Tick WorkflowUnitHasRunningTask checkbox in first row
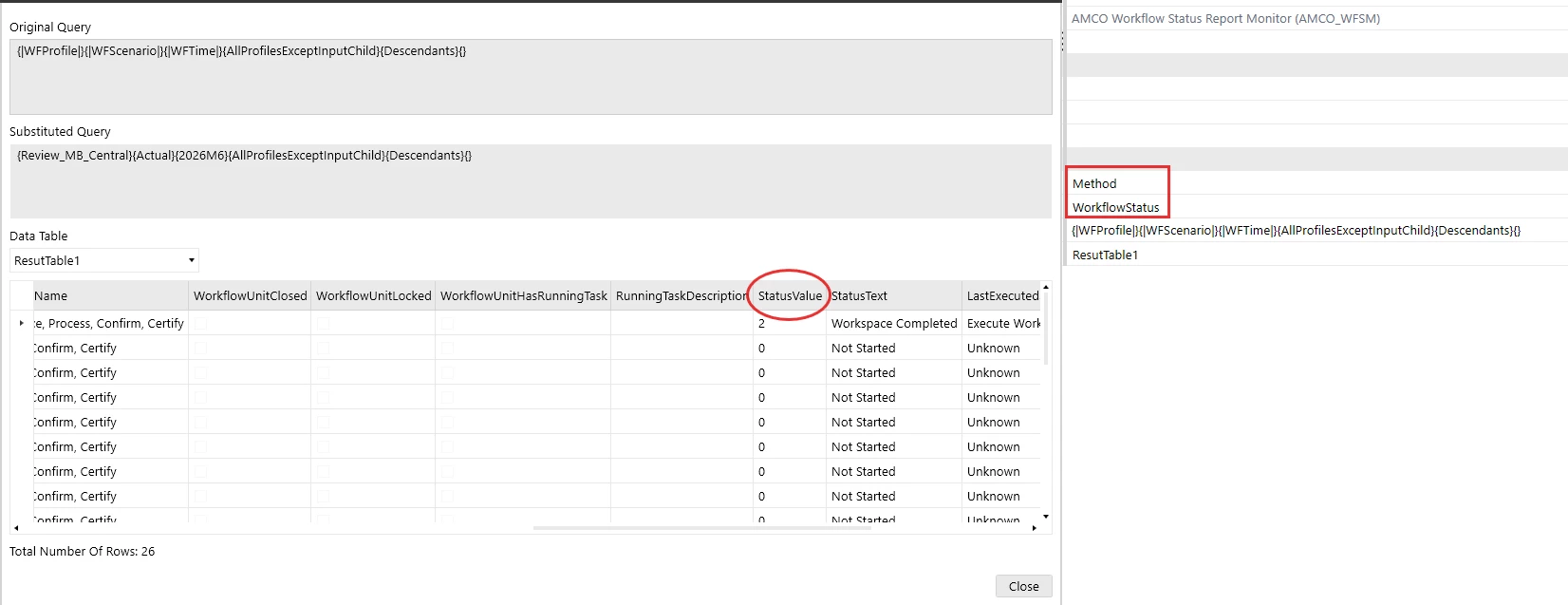 coord(447,323)
